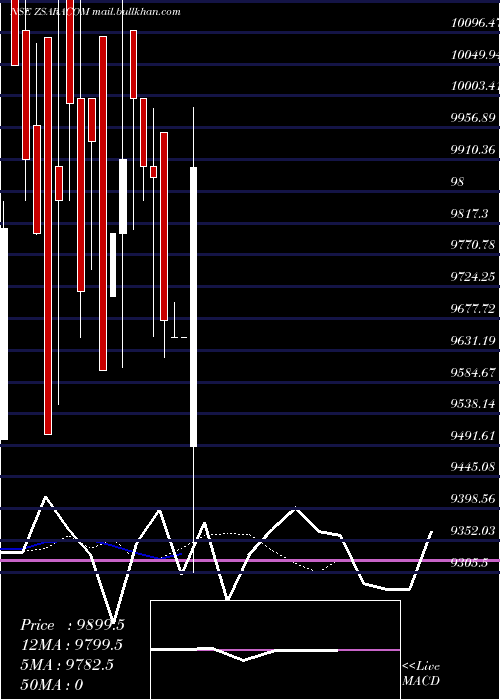
Task: Click the price label 9677.72
Action: coord(473,308)
